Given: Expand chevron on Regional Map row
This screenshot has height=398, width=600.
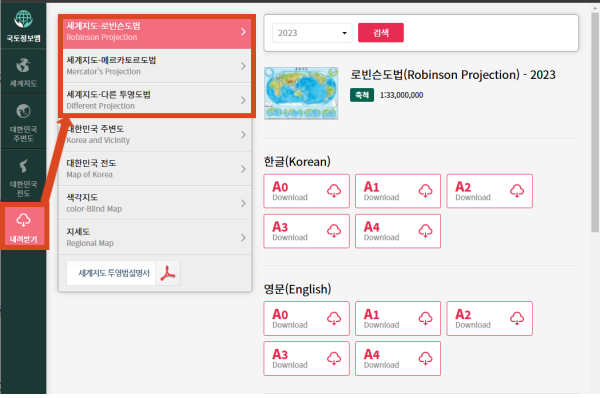Looking at the screenshot, I should coord(243,238).
